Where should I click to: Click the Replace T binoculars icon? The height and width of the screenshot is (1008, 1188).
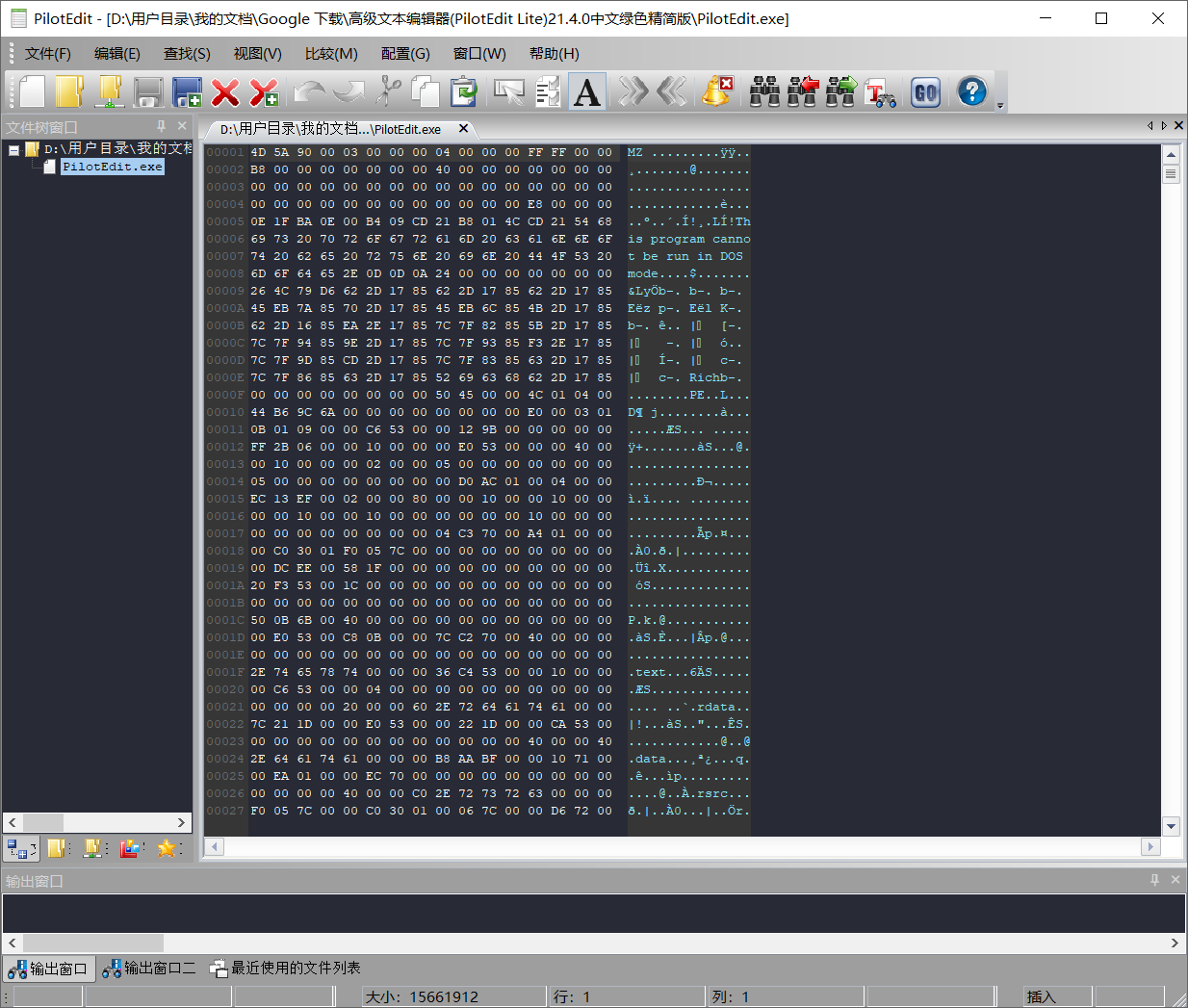pyautogui.click(x=880, y=91)
